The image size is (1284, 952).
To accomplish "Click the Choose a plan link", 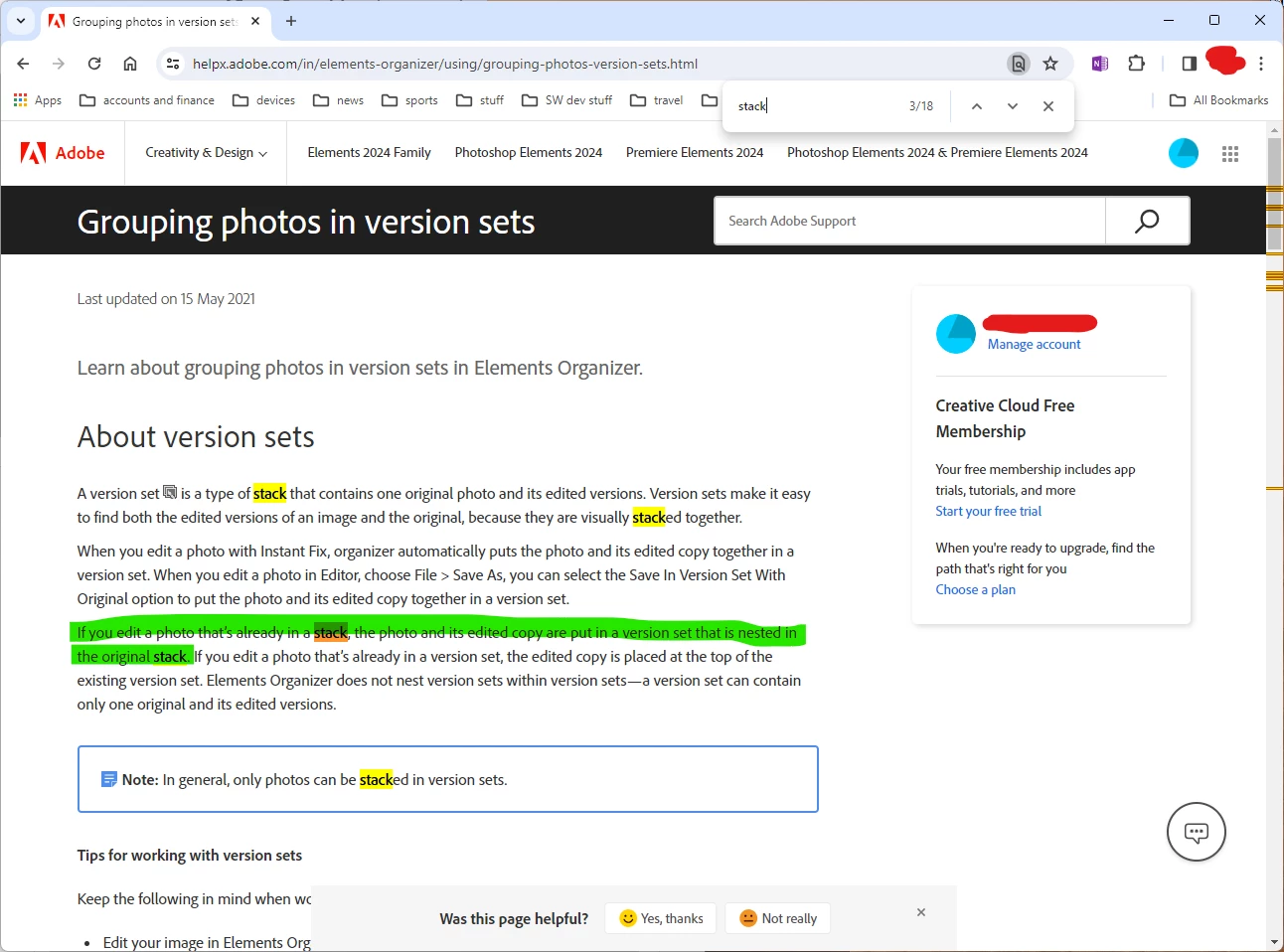I will pyautogui.click(x=975, y=590).
